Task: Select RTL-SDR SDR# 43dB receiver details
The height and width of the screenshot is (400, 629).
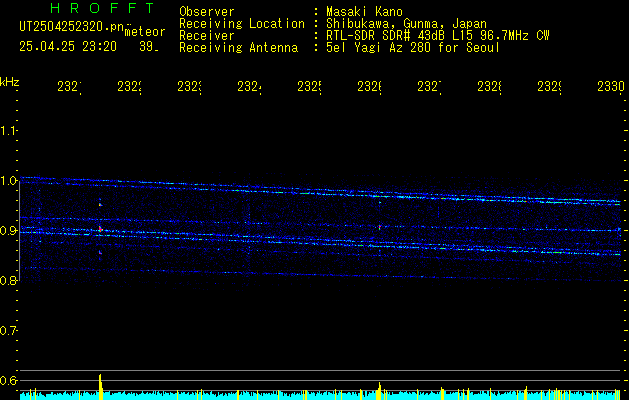Action: [x=438, y=36]
